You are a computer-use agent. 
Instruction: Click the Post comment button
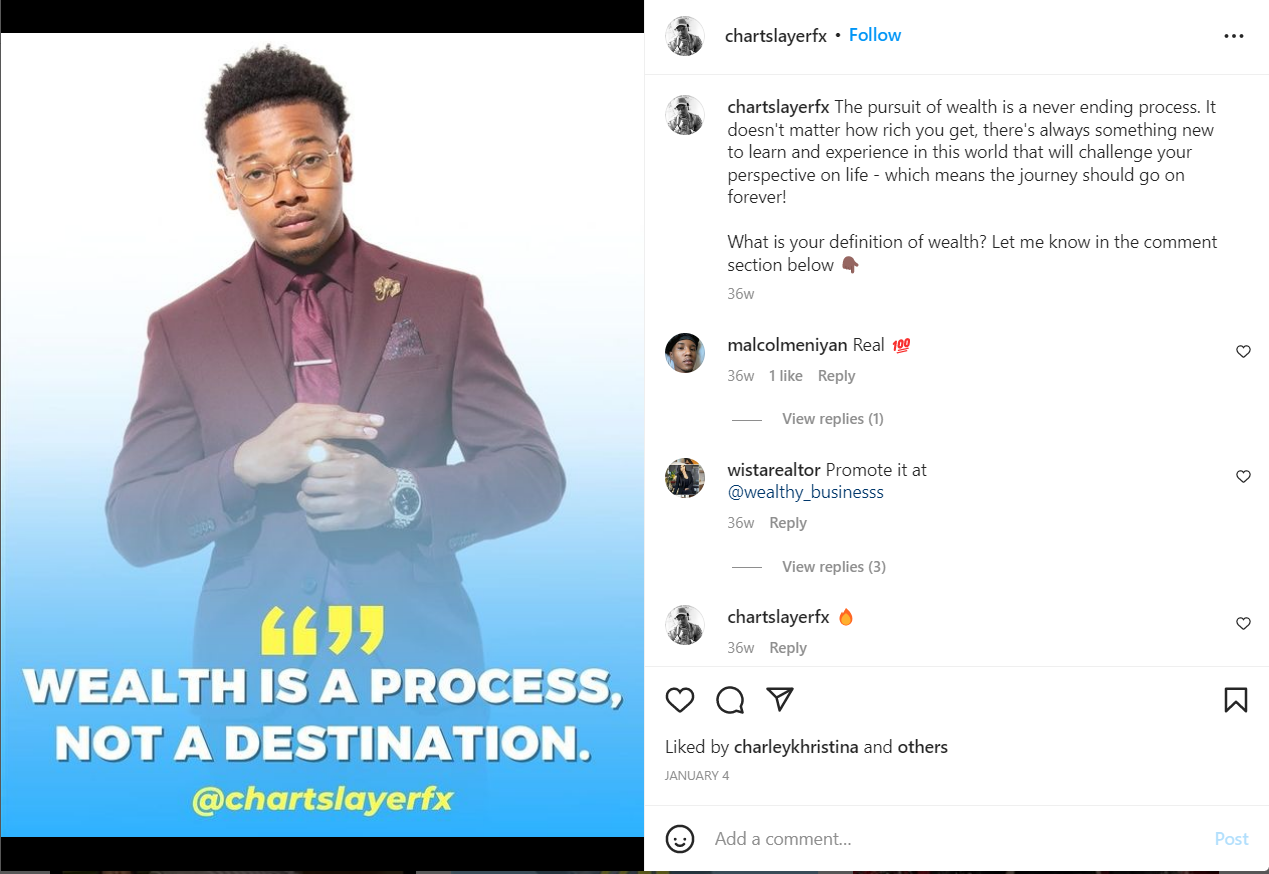tap(1231, 839)
